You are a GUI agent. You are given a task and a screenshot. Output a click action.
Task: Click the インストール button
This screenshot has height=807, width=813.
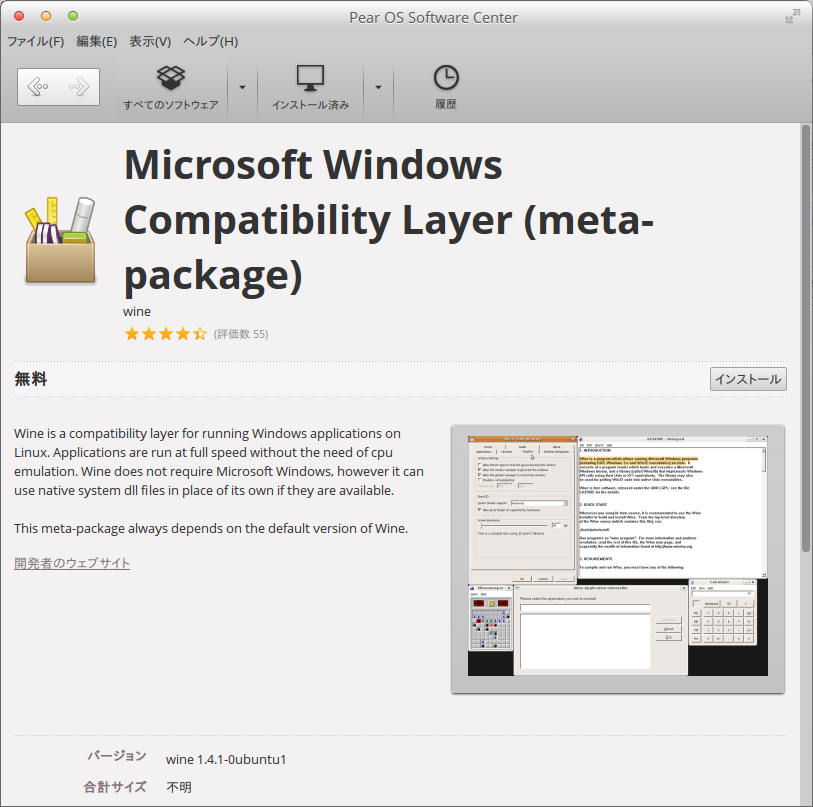tap(748, 379)
